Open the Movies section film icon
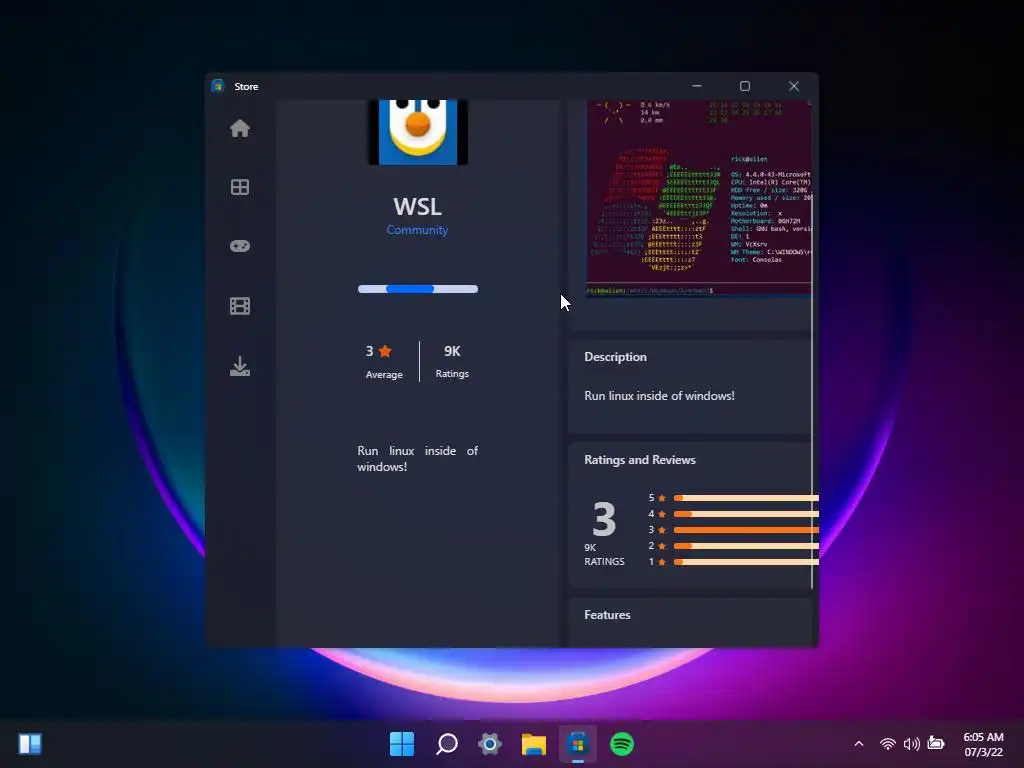The width and height of the screenshot is (1024, 768). tap(240, 306)
